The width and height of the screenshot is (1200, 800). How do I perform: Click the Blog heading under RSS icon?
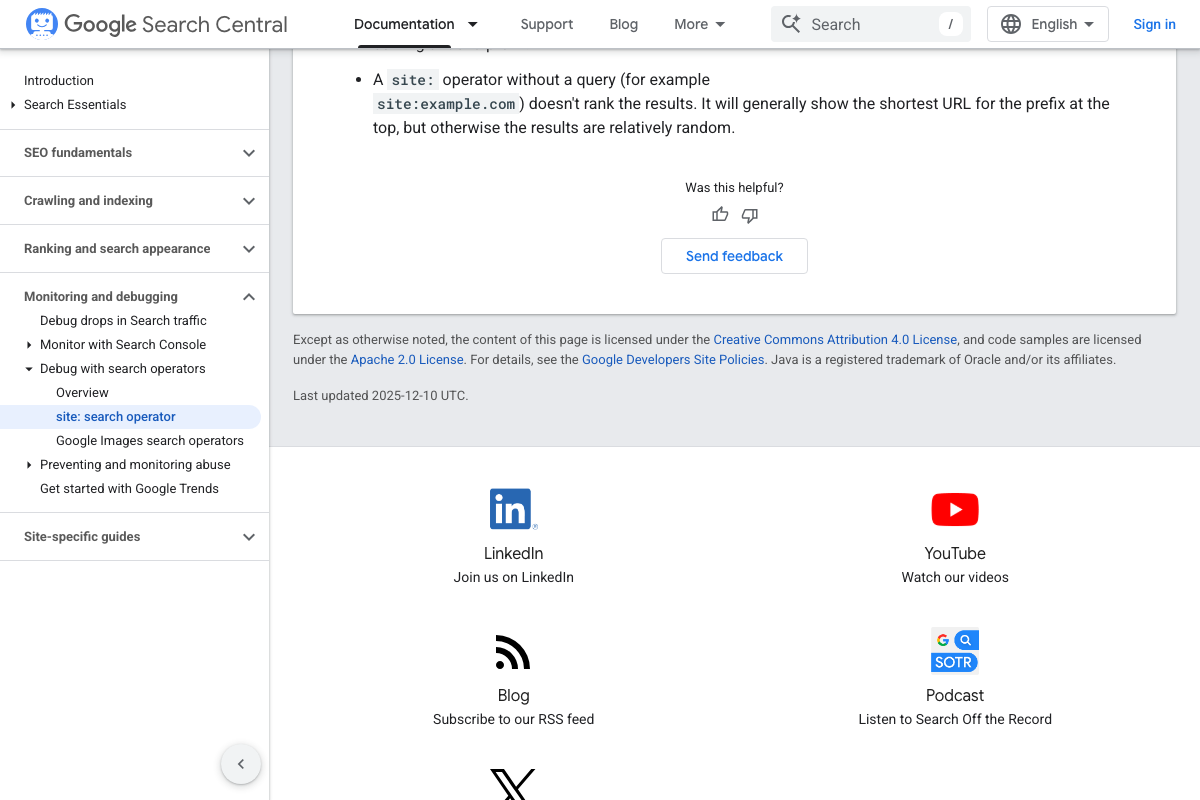tap(513, 695)
